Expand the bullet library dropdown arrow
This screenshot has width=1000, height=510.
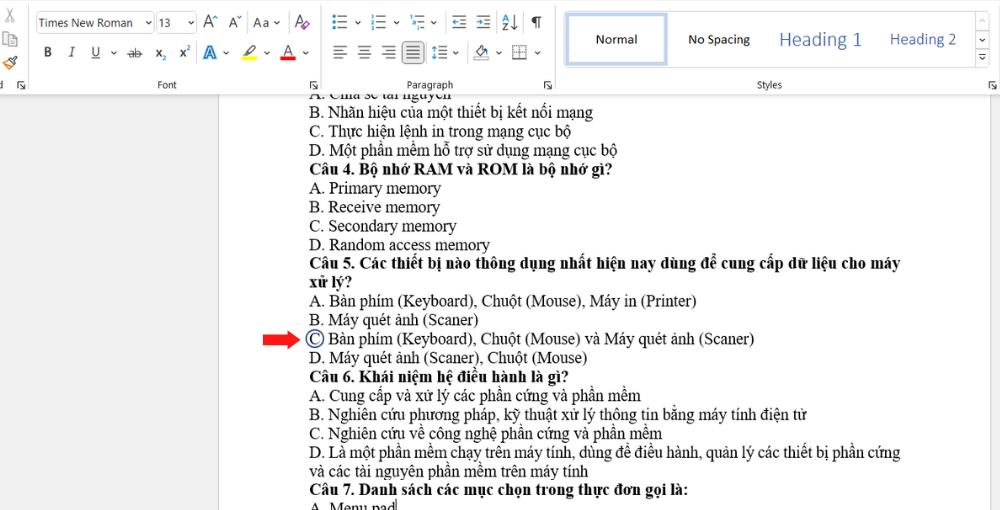[x=357, y=22]
